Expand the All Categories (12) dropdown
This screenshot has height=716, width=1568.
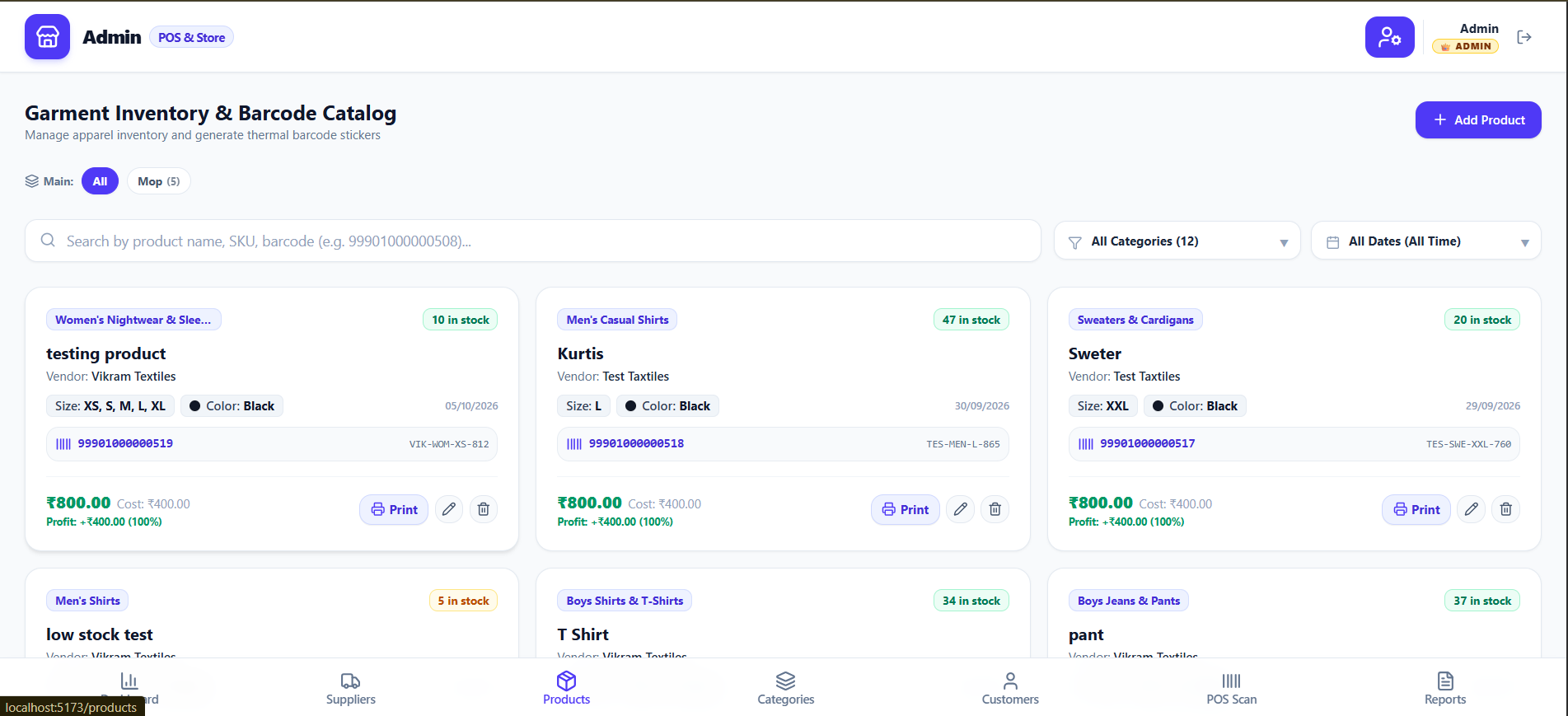tap(1177, 241)
